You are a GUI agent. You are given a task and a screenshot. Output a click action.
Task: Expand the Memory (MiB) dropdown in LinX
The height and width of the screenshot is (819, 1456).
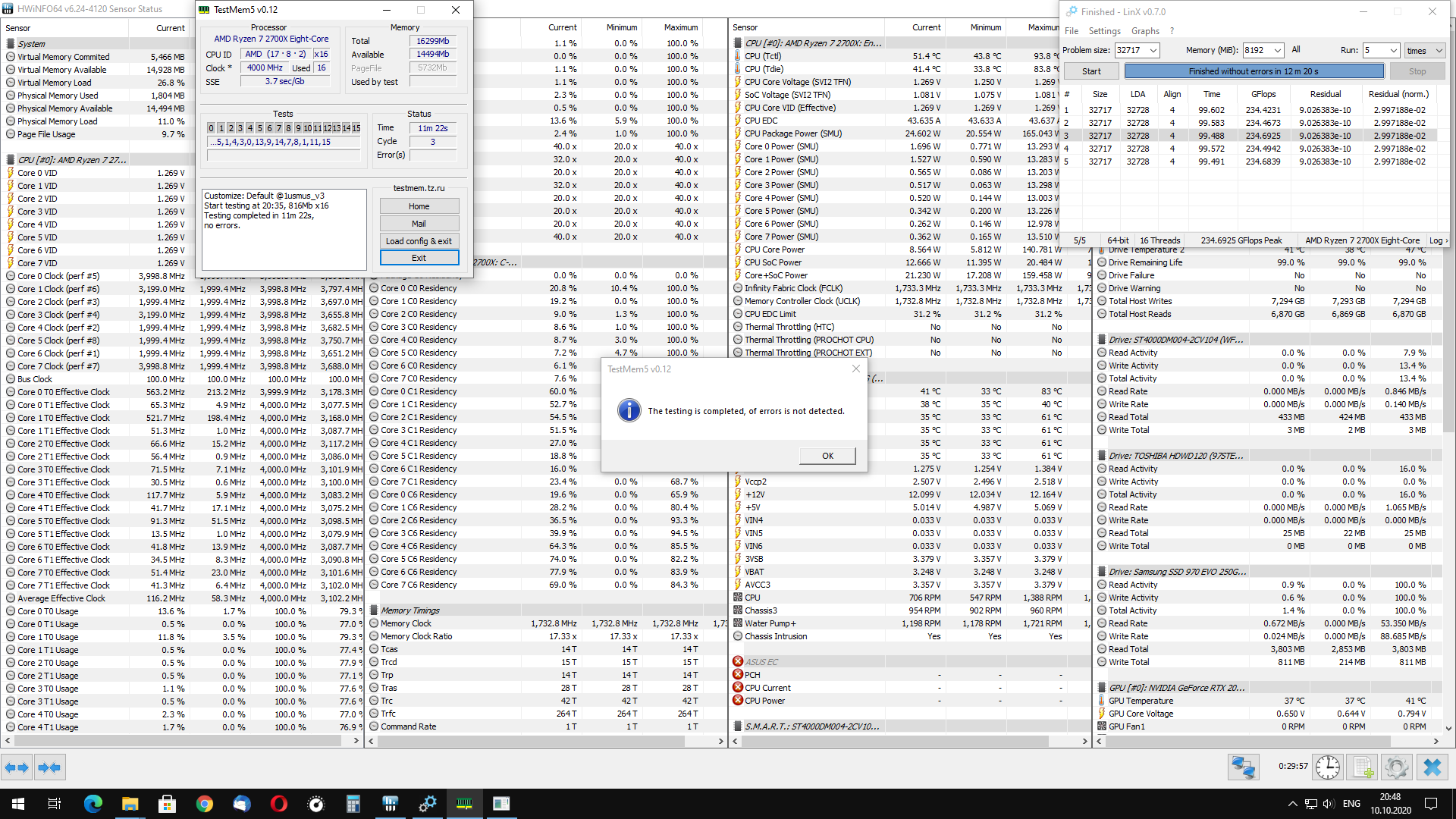1277,50
